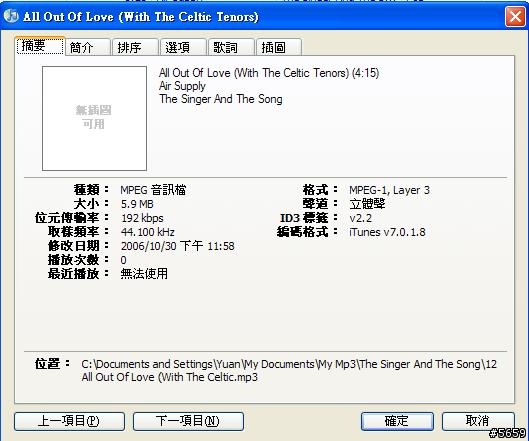529x441 pixels.
Task: Click the bit rate value 192 kbps
Action: 142,218
